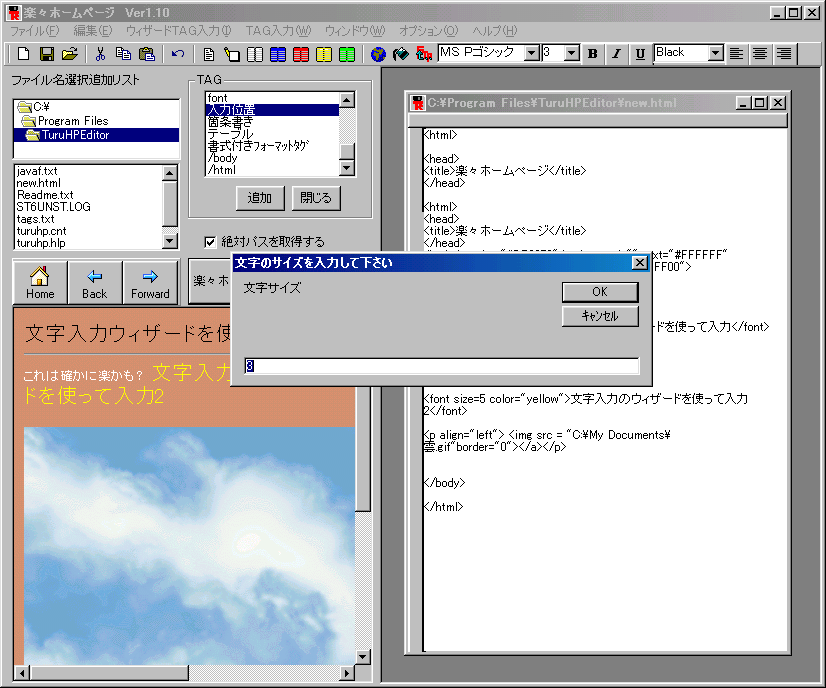Open the ヘルプ(H) menu
826x688 pixels.
click(495, 31)
